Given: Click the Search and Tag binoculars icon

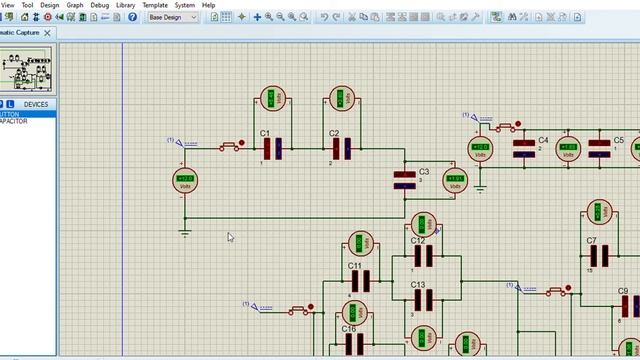Looking at the screenshot, I should [512, 17].
